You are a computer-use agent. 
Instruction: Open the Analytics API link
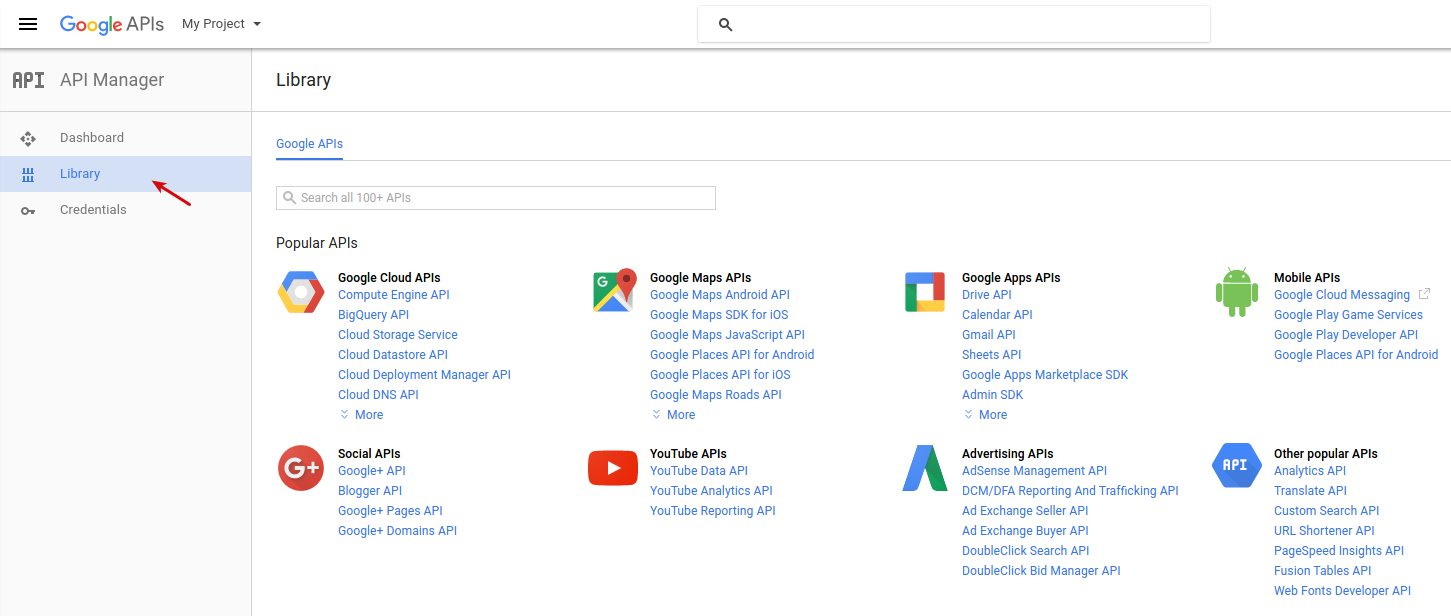click(1310, 471)
